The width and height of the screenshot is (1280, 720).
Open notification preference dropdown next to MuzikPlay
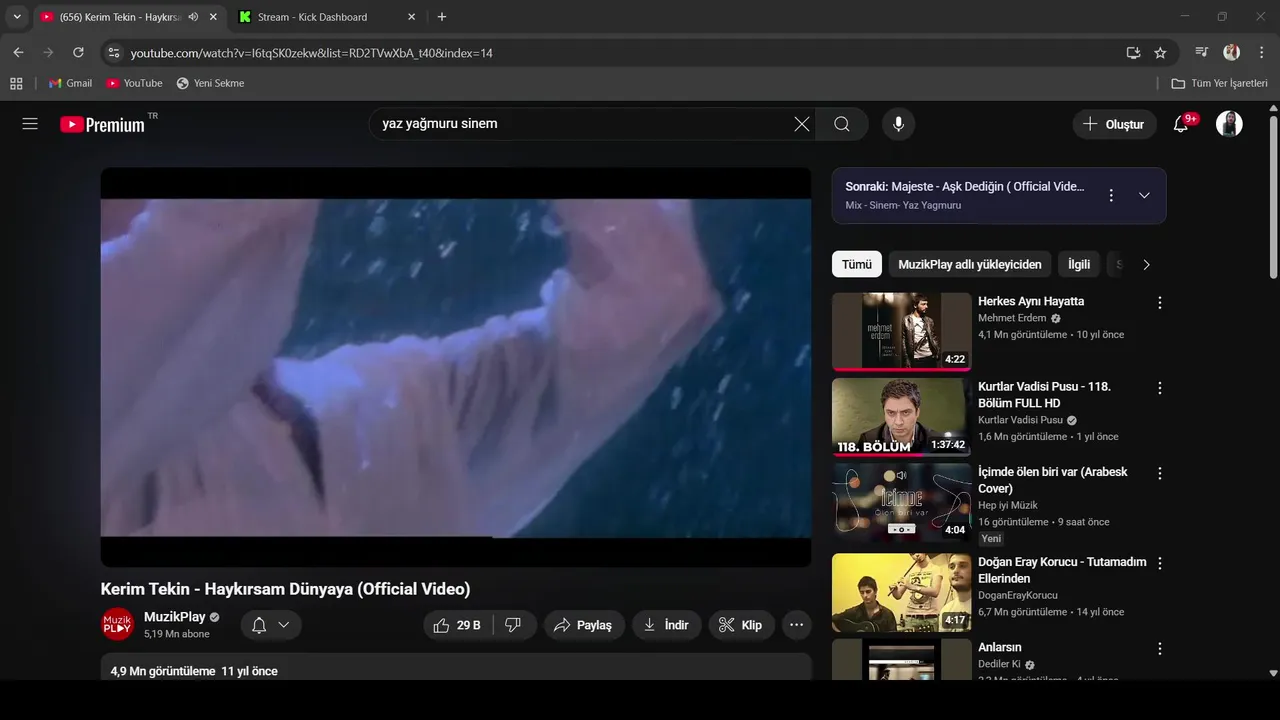pyautogui.click(x=271, y=625)
